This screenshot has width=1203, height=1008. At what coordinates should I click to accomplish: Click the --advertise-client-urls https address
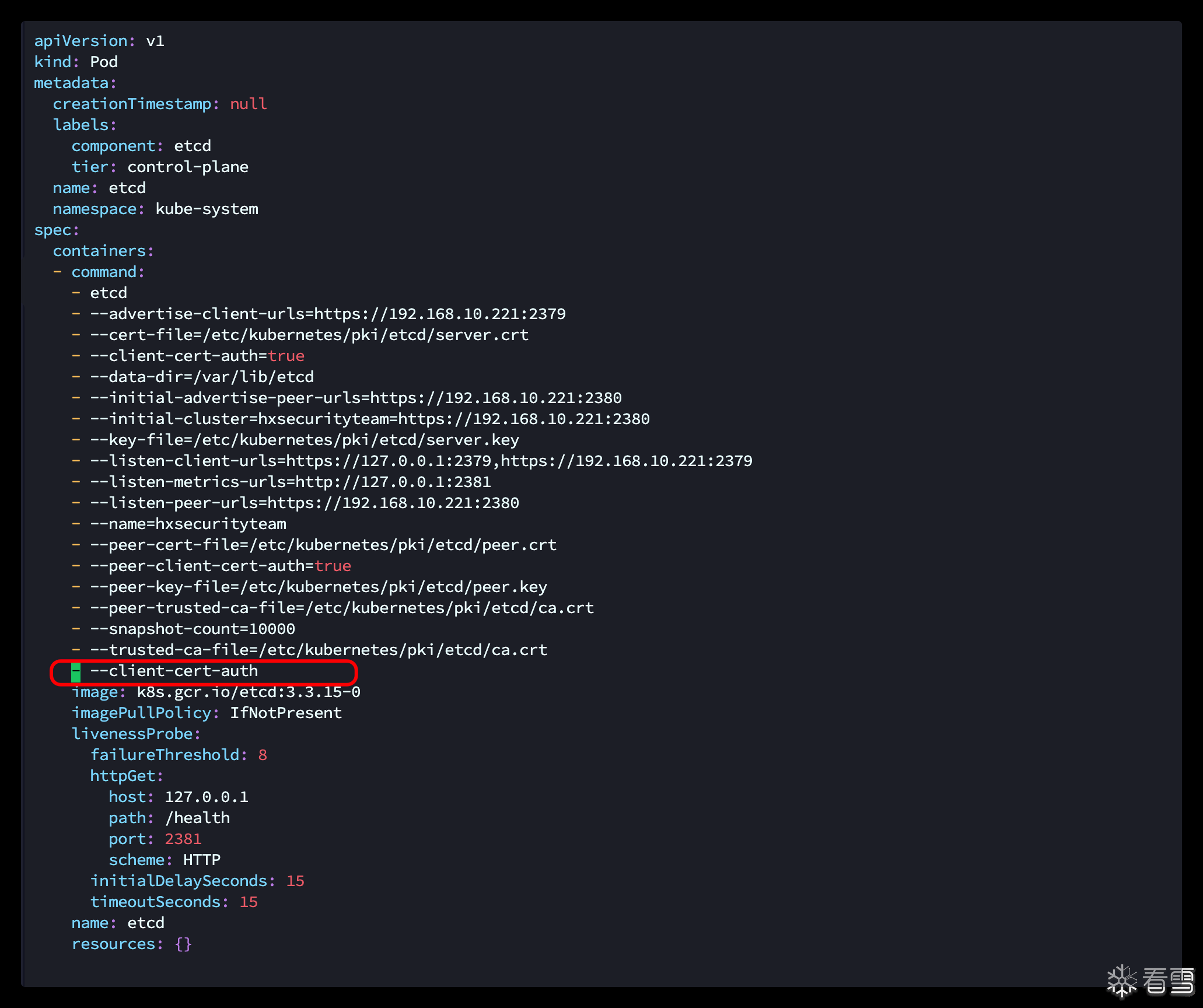click(x=439, y=314)
